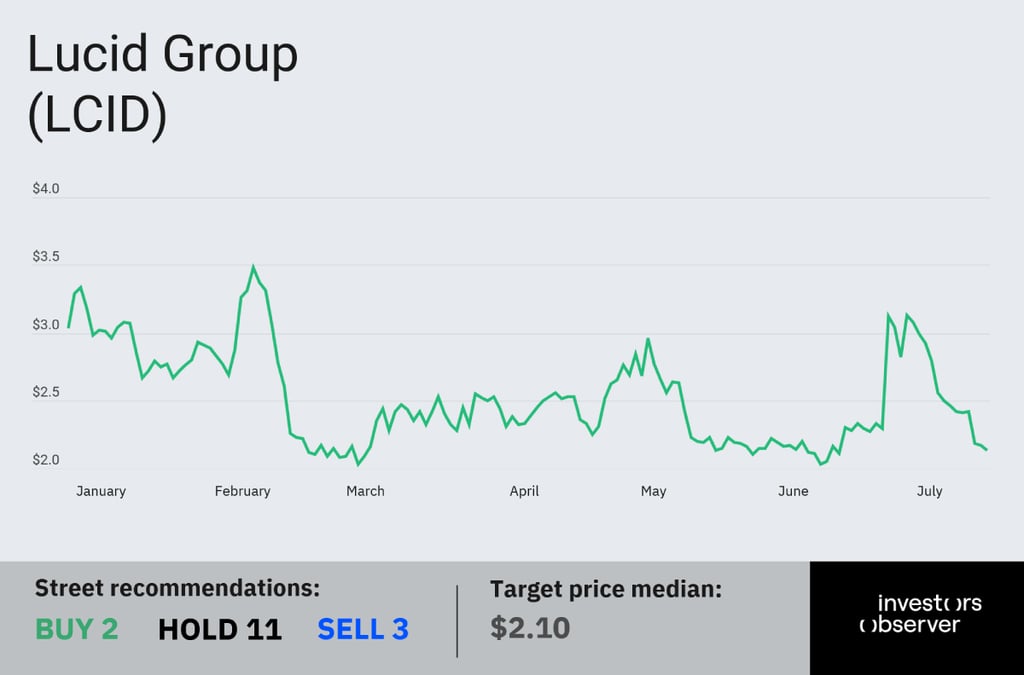Select the May axis label
The width and height of the screenshot is (1024, 675).
[x=653, y=492]
